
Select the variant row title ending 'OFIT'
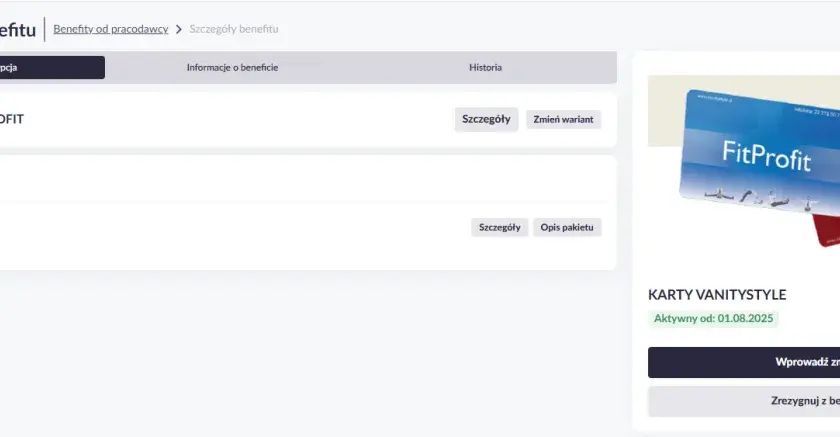[x=12, y=119]
